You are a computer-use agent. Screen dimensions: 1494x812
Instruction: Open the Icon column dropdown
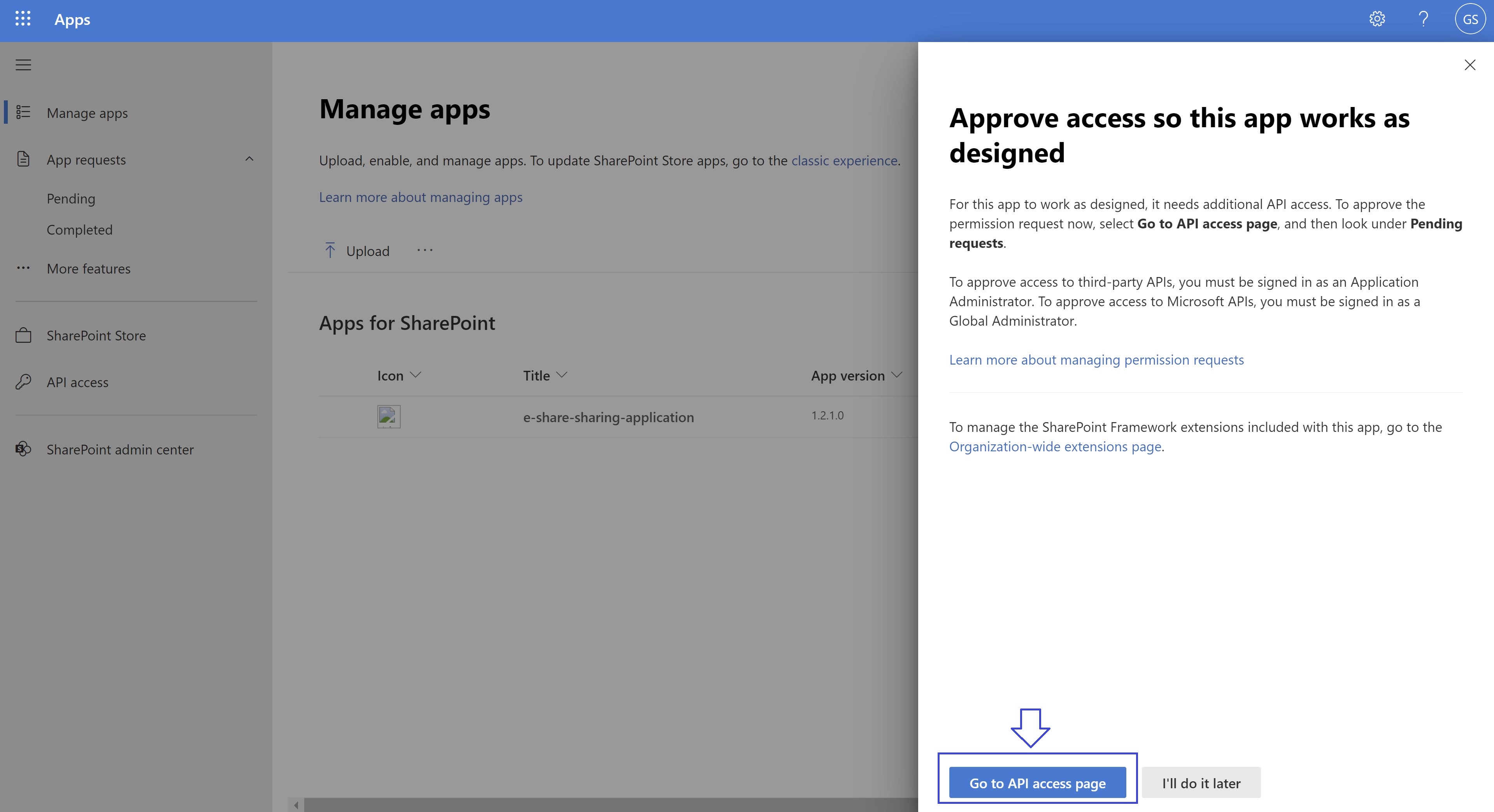coord(415,375)
